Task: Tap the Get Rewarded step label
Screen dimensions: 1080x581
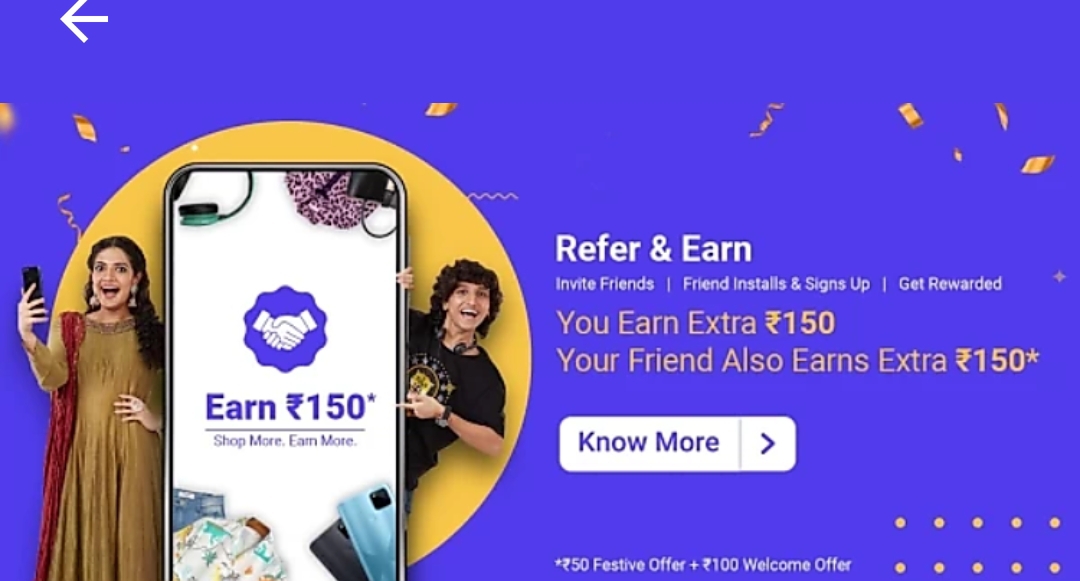Action: (950, 284)
